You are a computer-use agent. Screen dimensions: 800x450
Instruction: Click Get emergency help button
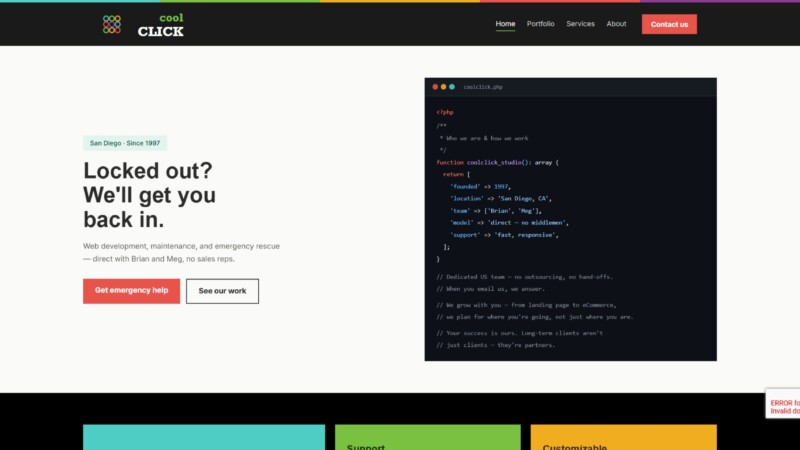[x=131, y=291]
